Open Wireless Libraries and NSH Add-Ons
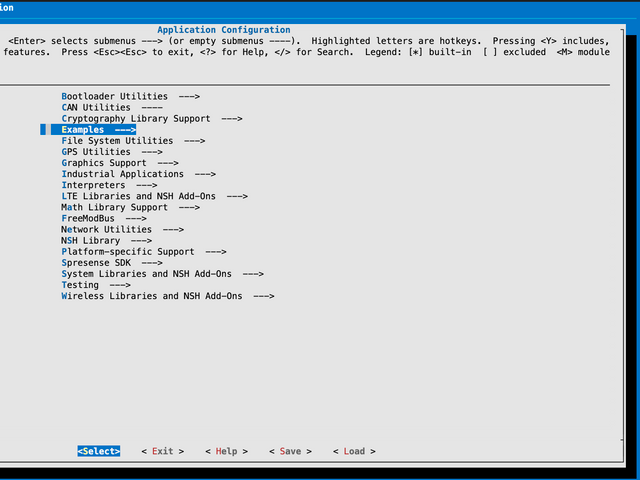The image size is (640, 480). [168, 296]
